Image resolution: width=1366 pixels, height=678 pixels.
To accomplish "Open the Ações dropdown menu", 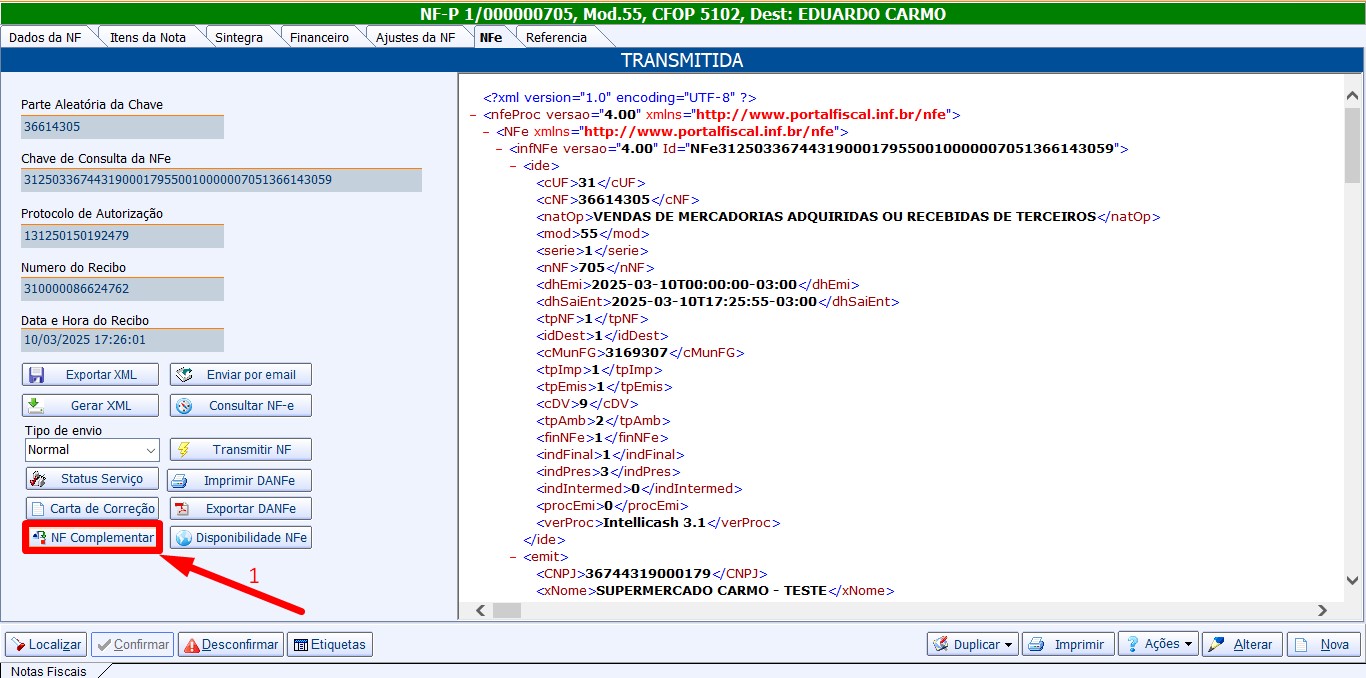I will [1160, 645].
